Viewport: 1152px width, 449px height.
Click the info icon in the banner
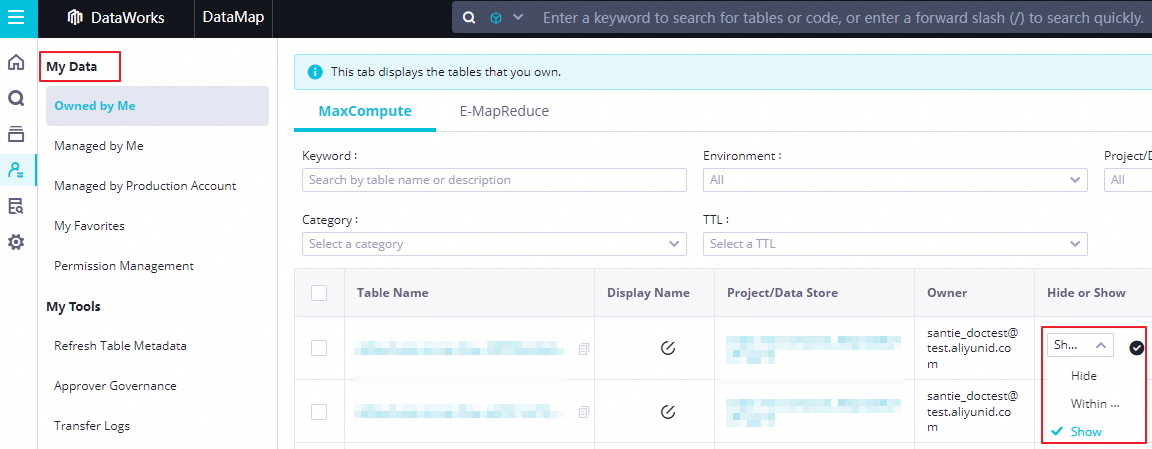pos(315,72)
